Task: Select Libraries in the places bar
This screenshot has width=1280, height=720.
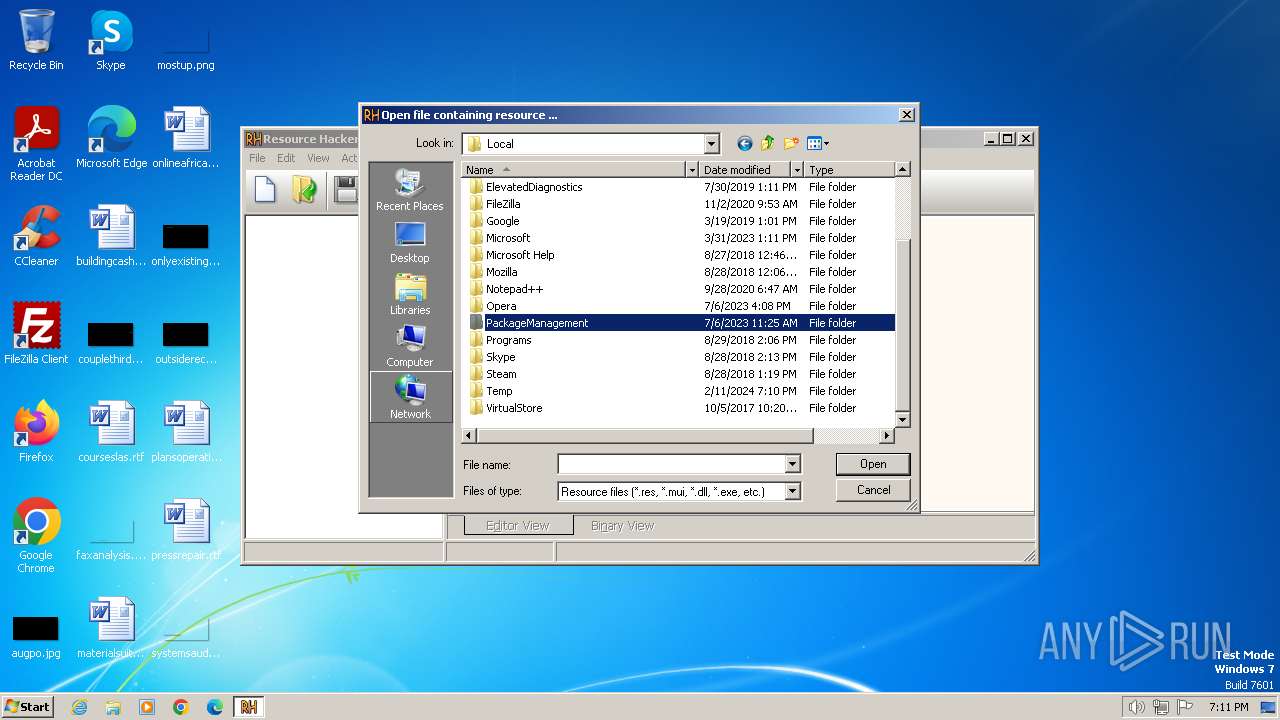Action: pyautogui.click(x=410, y=294)
